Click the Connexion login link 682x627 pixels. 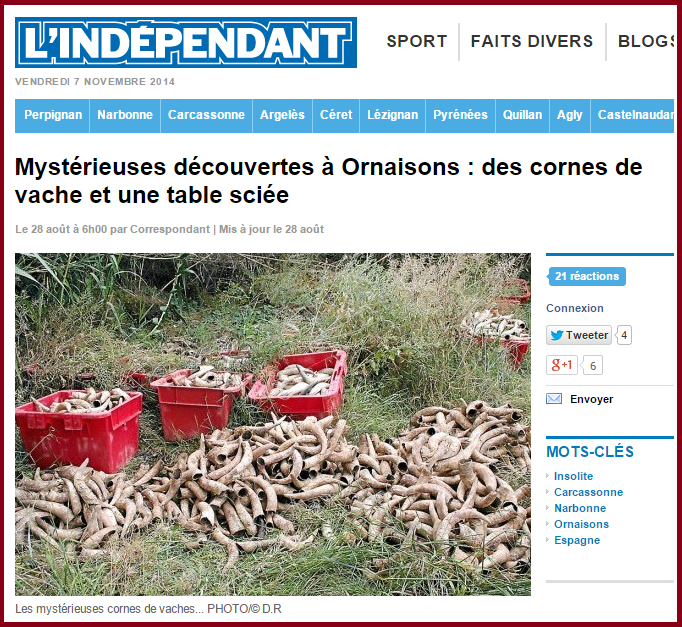tap(575, 308)
